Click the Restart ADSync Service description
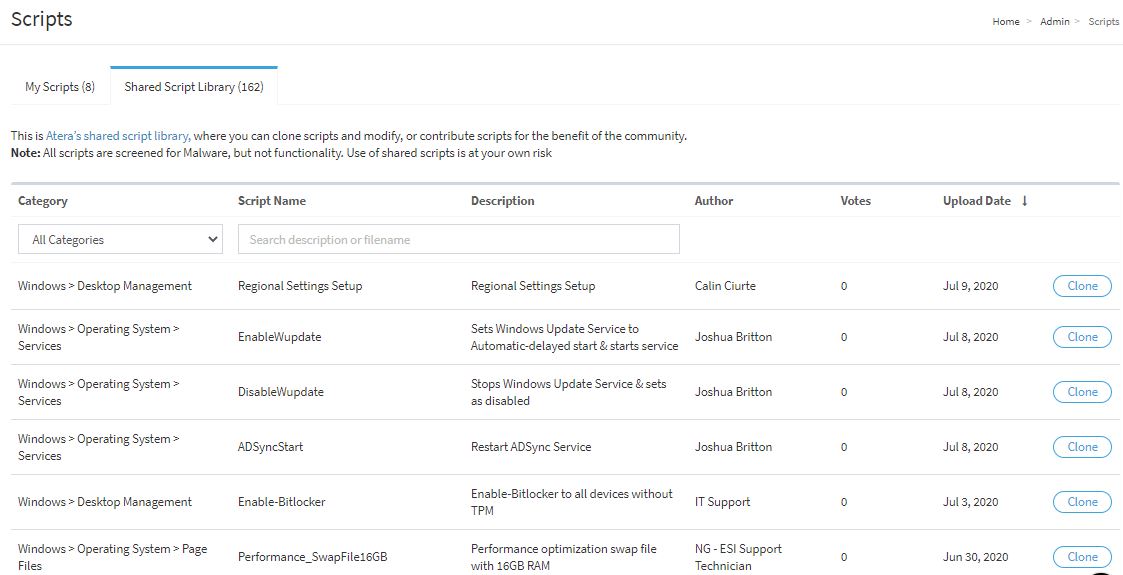The image size is (1123, 575). pyautogui.click(x=531, y=447)
